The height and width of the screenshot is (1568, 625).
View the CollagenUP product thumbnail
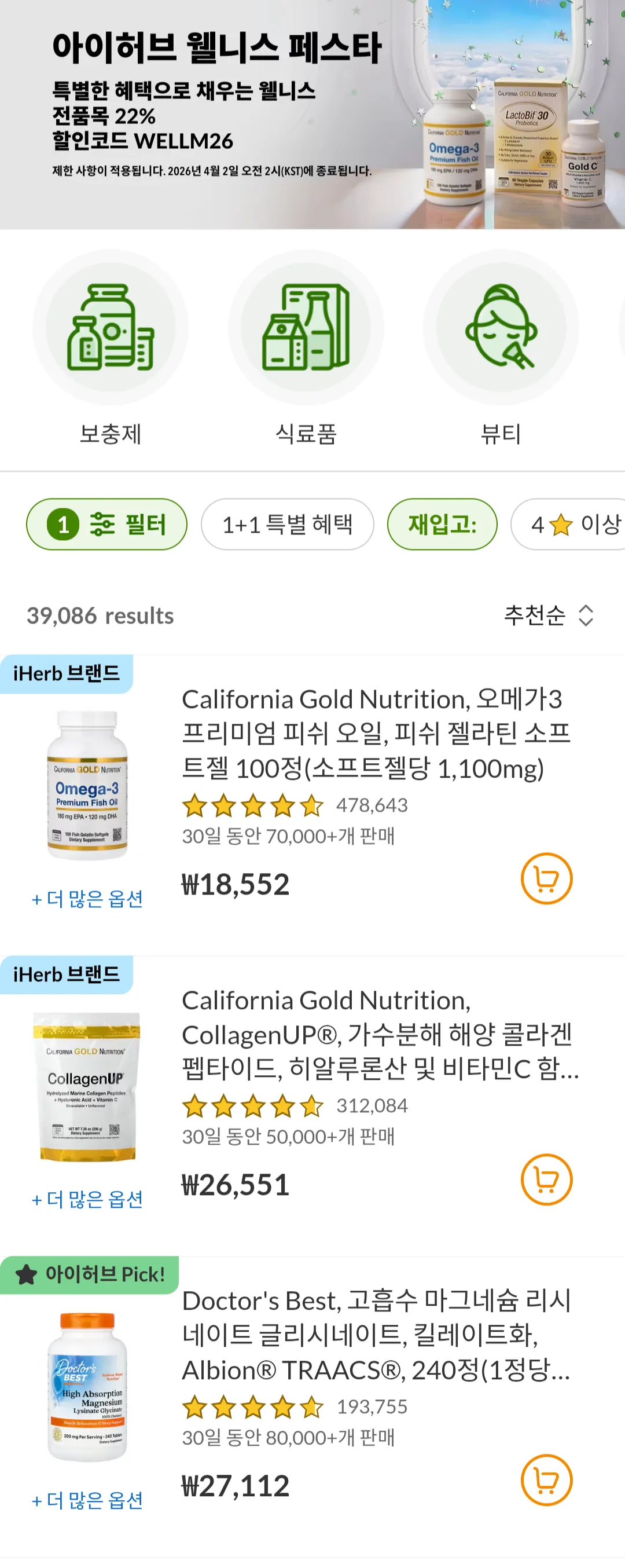87,1086
